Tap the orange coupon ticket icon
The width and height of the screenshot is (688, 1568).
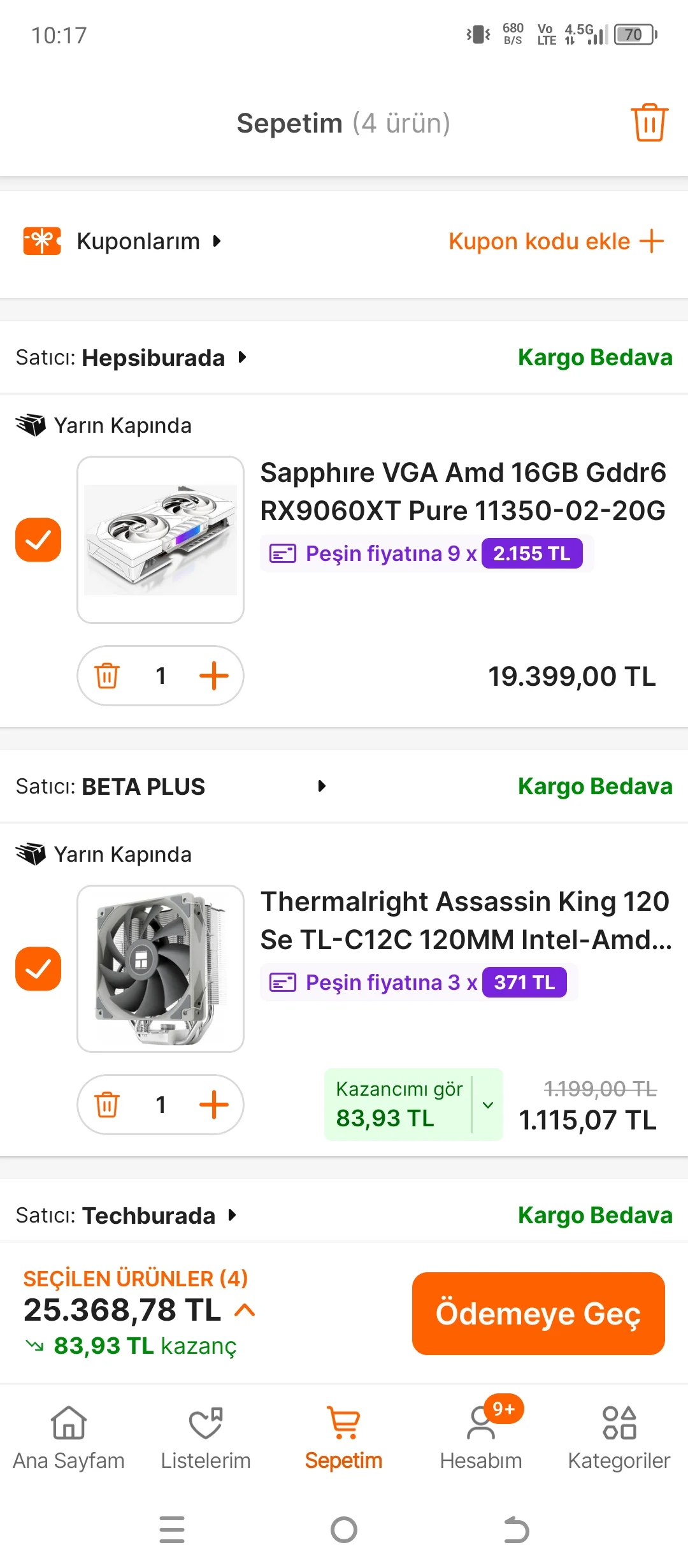pyautogui.click(x=42, y=241)
